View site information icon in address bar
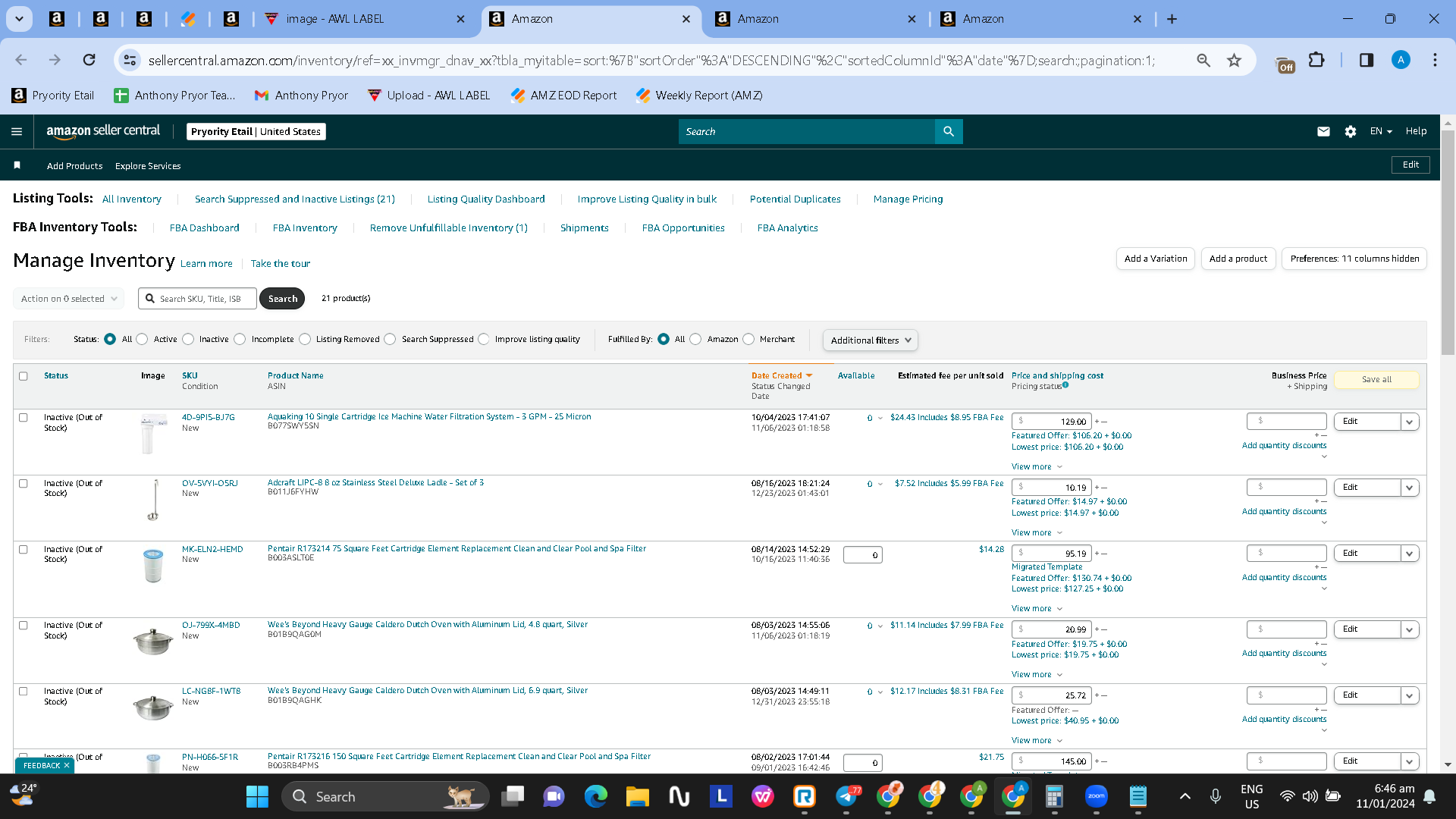 pyautogui.click(x=130, y=60)
